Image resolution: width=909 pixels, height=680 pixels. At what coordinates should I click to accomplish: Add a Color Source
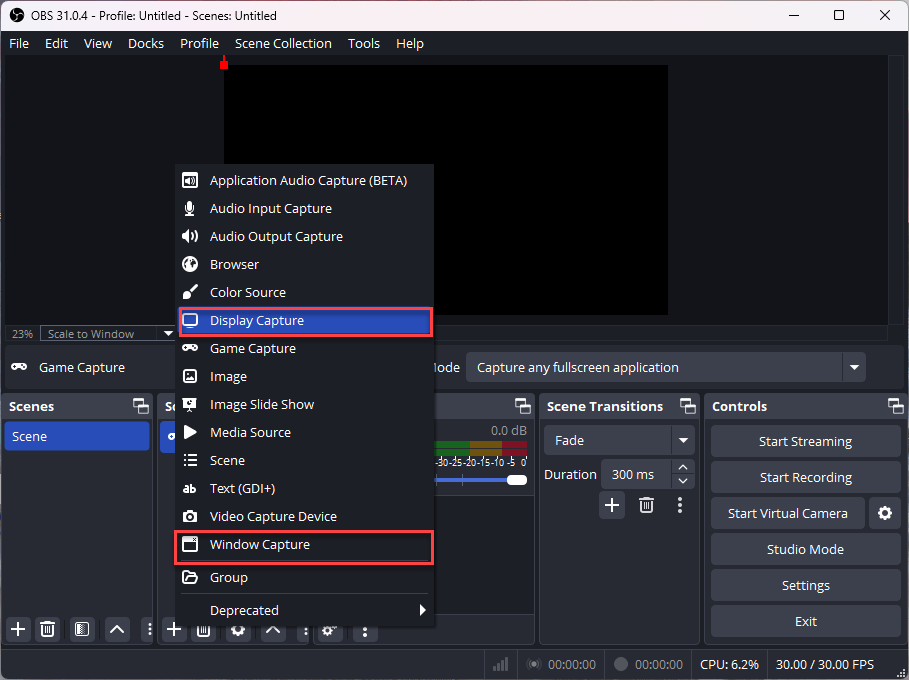coord(304,292)
